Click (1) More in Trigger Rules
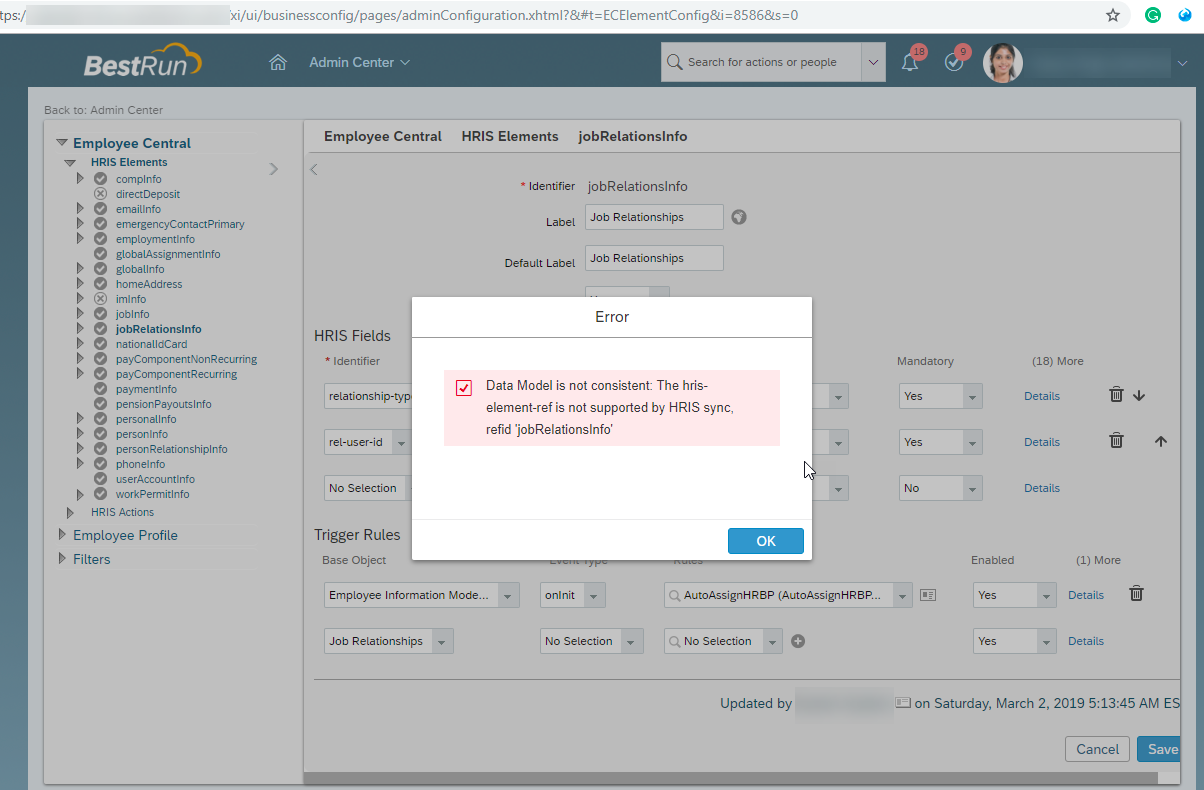This screenshot has height=790, width=1204. coord(1098,560)
